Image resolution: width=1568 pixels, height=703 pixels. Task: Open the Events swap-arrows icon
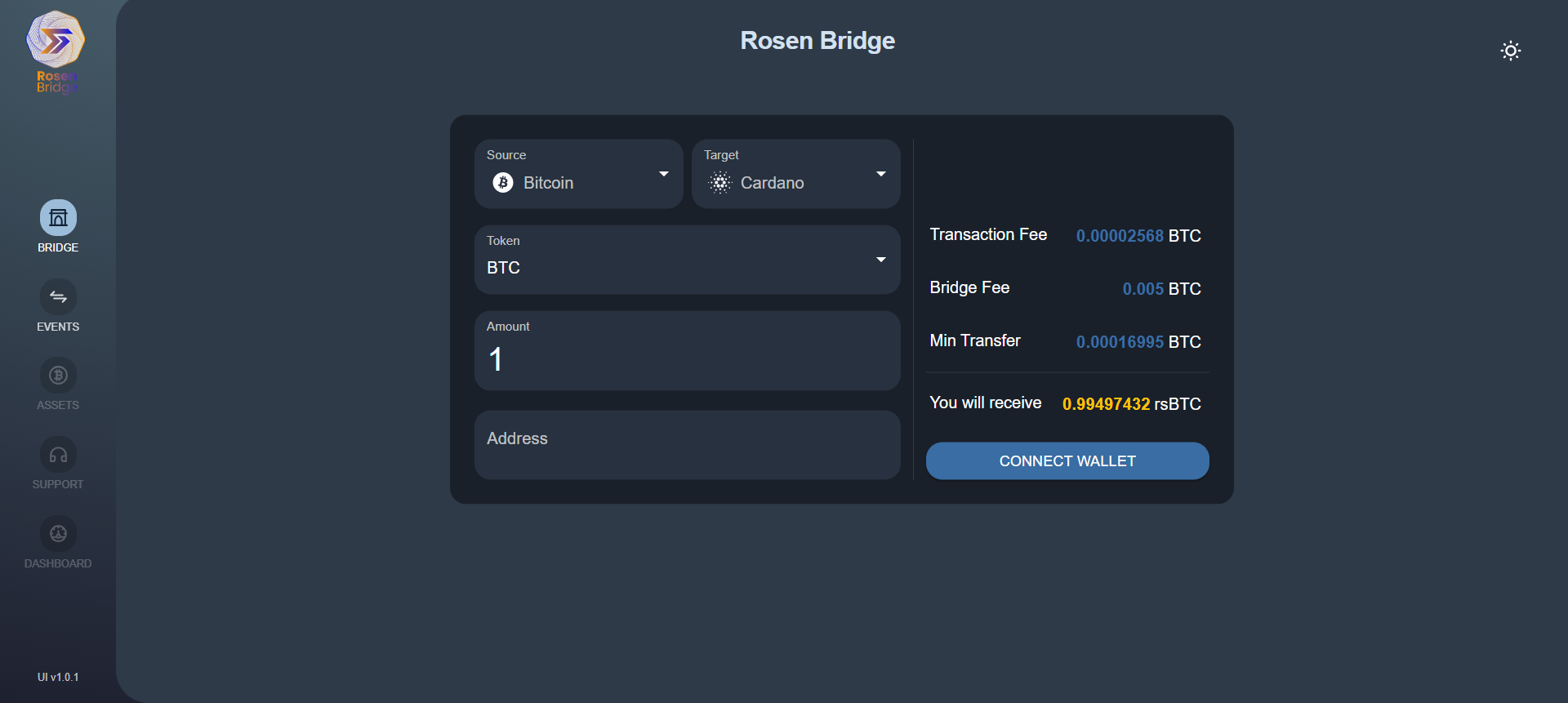point(58,297)
